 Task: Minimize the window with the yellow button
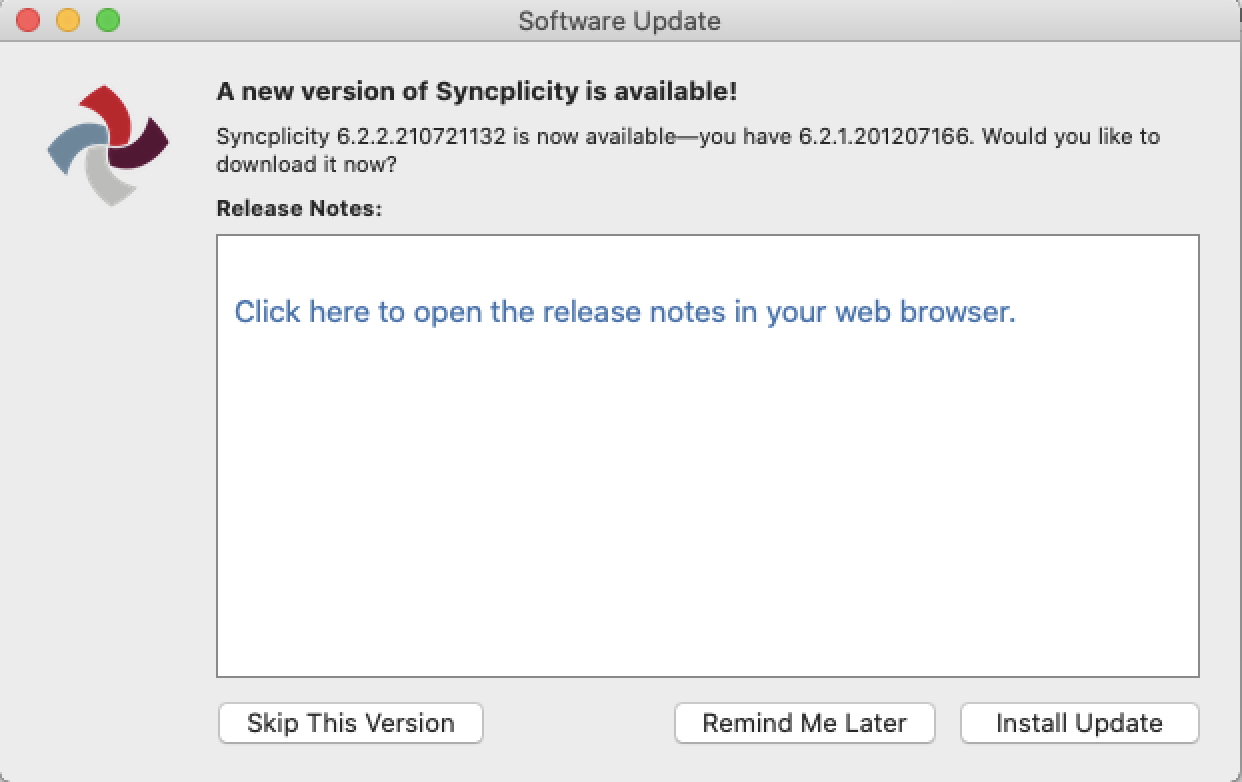pos(68,20)
